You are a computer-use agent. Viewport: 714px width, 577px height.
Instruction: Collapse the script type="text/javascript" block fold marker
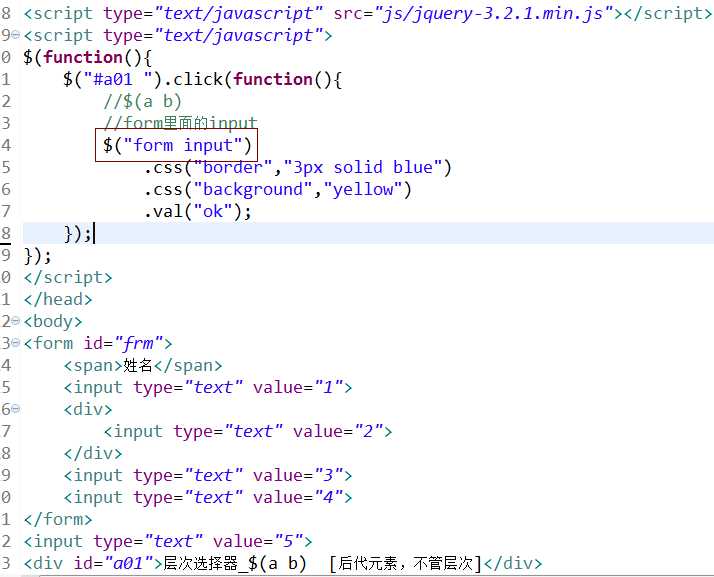point(15,35)
